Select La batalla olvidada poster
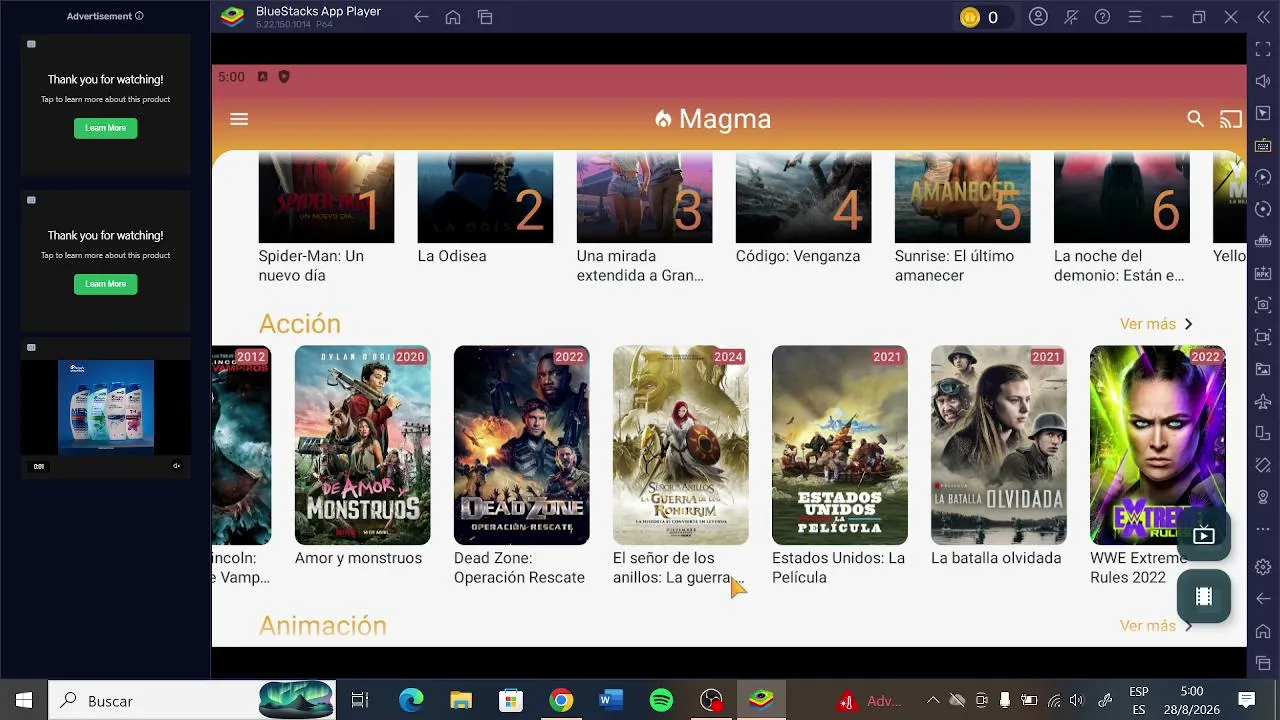This screenshot has width=1280, height=720. click(998, 445)
